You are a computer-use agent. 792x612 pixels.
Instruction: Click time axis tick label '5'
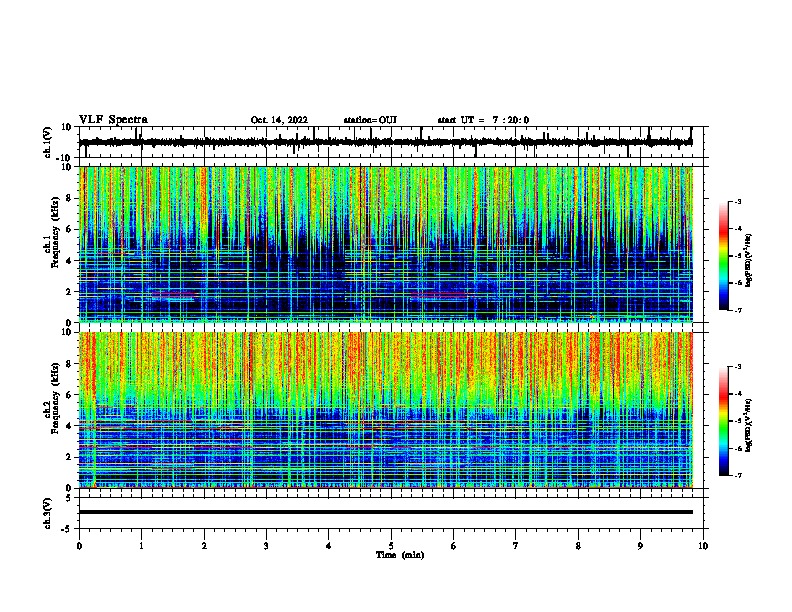[391, 546]
